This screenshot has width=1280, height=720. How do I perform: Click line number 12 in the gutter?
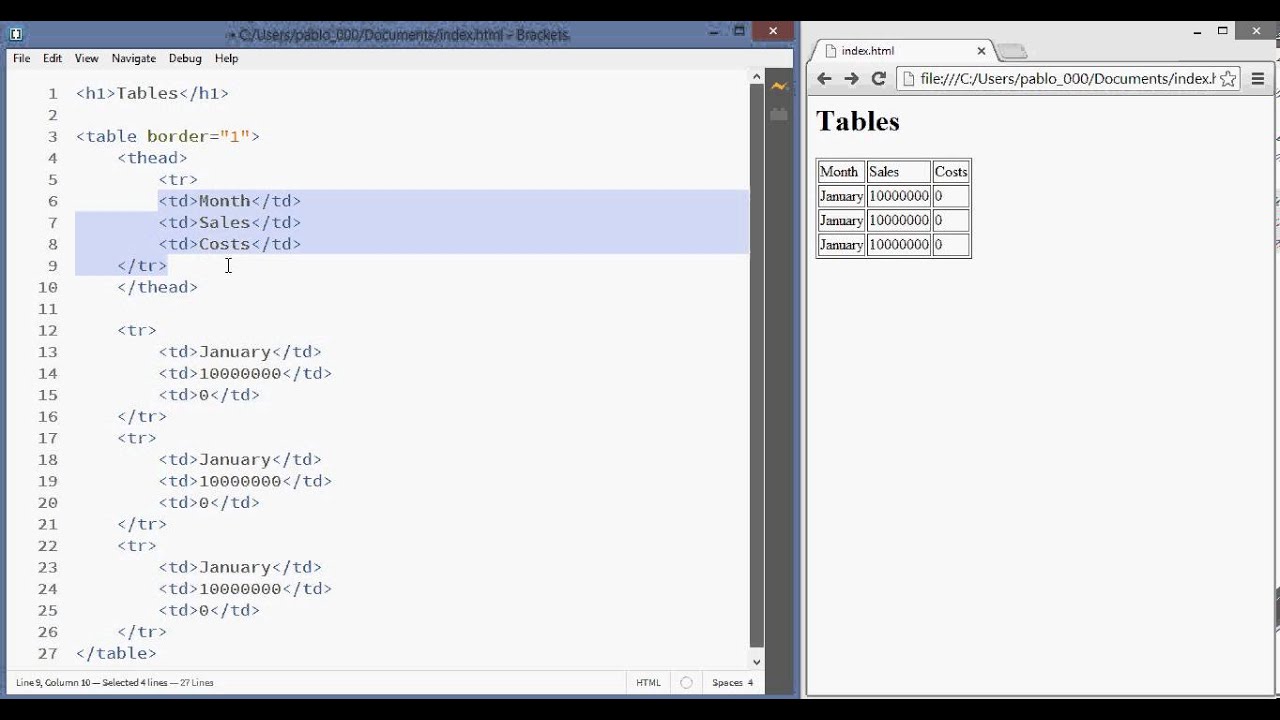coord(48,331)
